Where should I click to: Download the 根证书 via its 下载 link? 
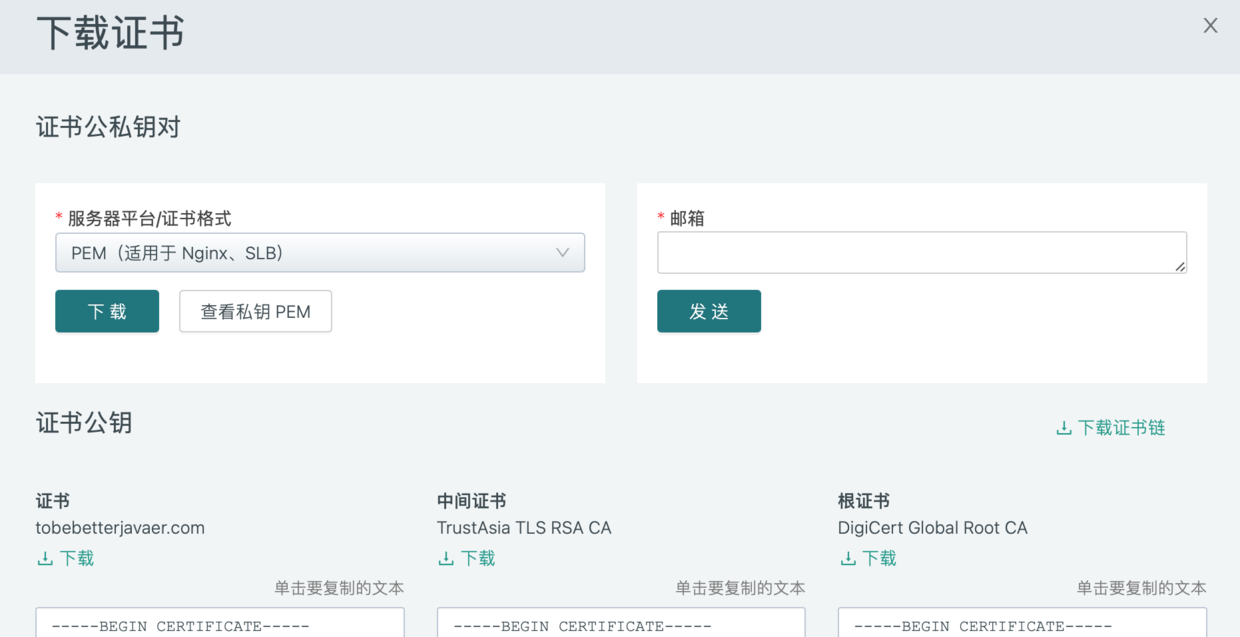pos(880,558)
